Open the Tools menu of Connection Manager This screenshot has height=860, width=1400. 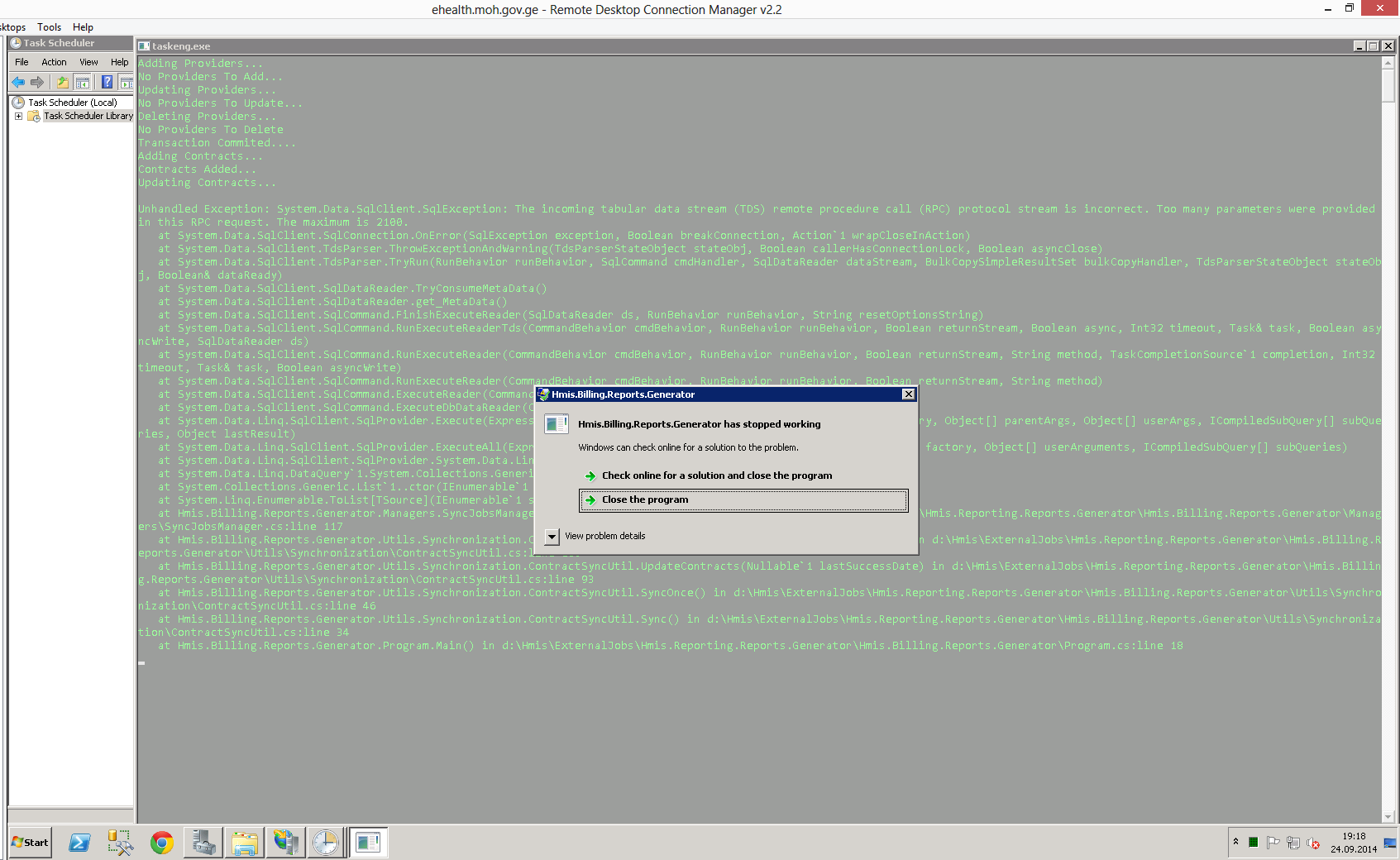[x=49, y=27]
